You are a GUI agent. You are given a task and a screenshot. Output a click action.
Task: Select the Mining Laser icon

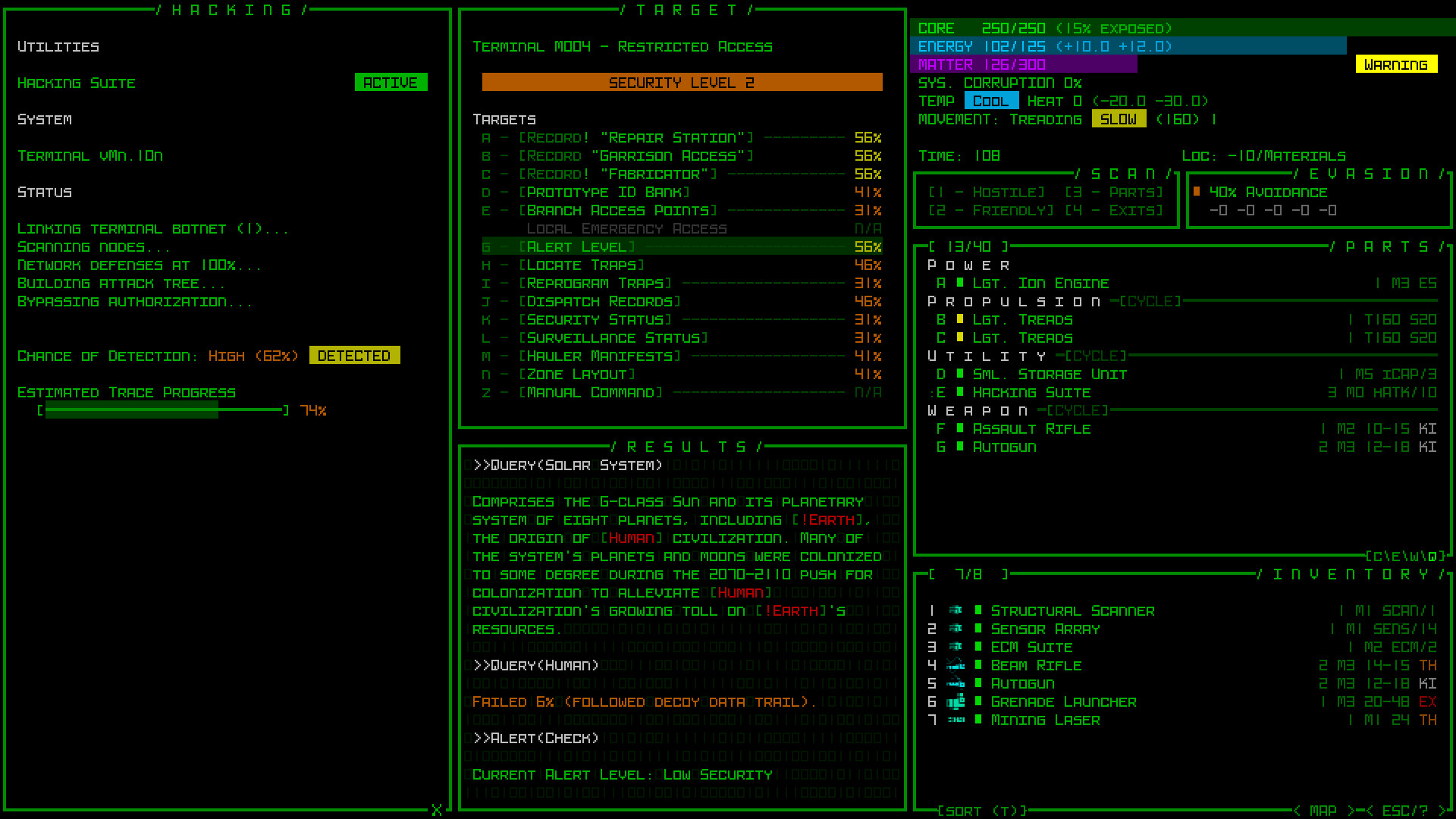pyautogui.click(x=956, y=720)
